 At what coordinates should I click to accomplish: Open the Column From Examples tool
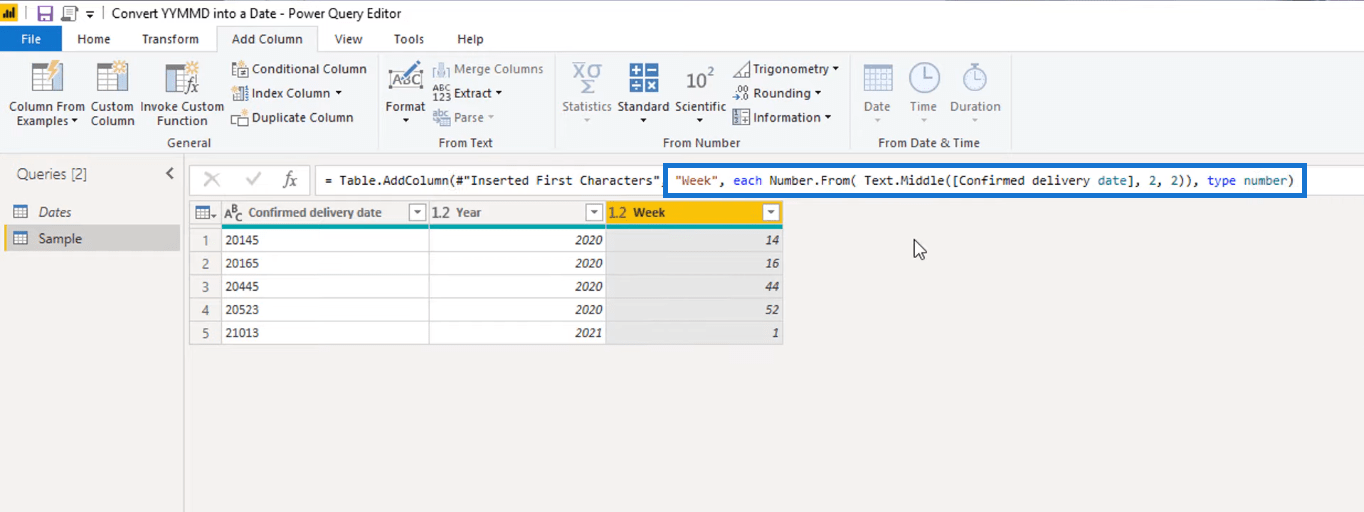click(x=47, y=94)
